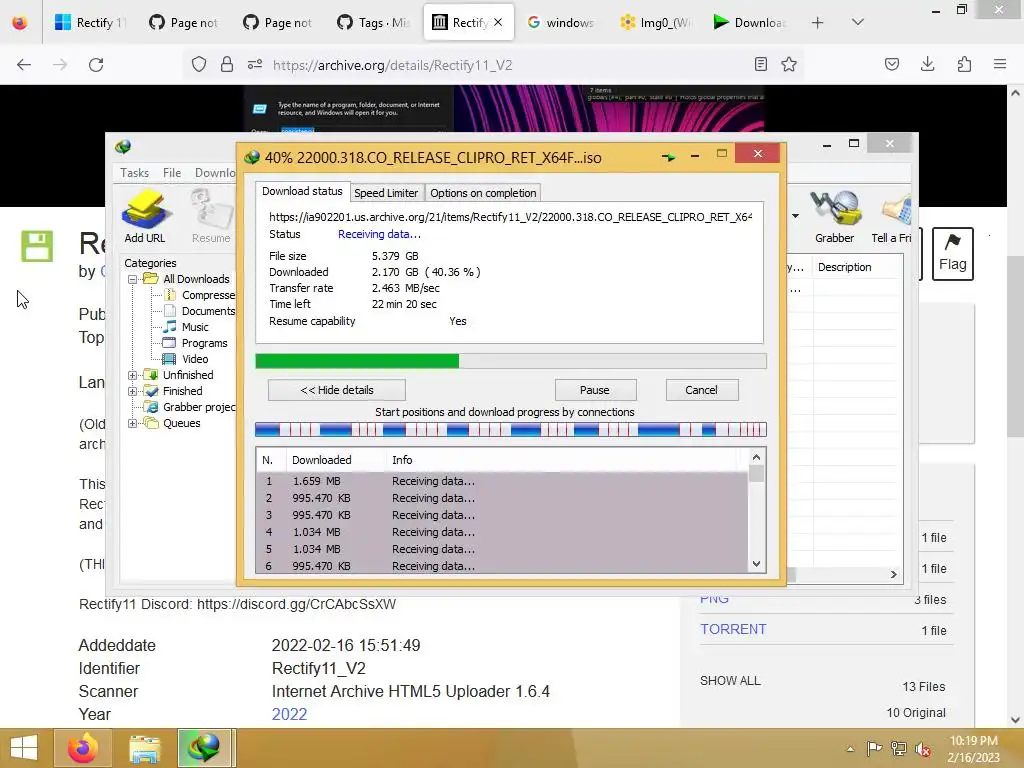Open a new tab with the plus icon

point(817,22)
